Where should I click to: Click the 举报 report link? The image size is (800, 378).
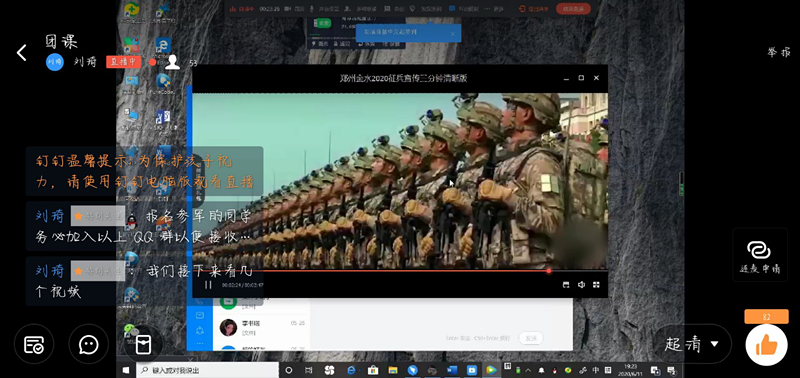(x=779, y=53)
